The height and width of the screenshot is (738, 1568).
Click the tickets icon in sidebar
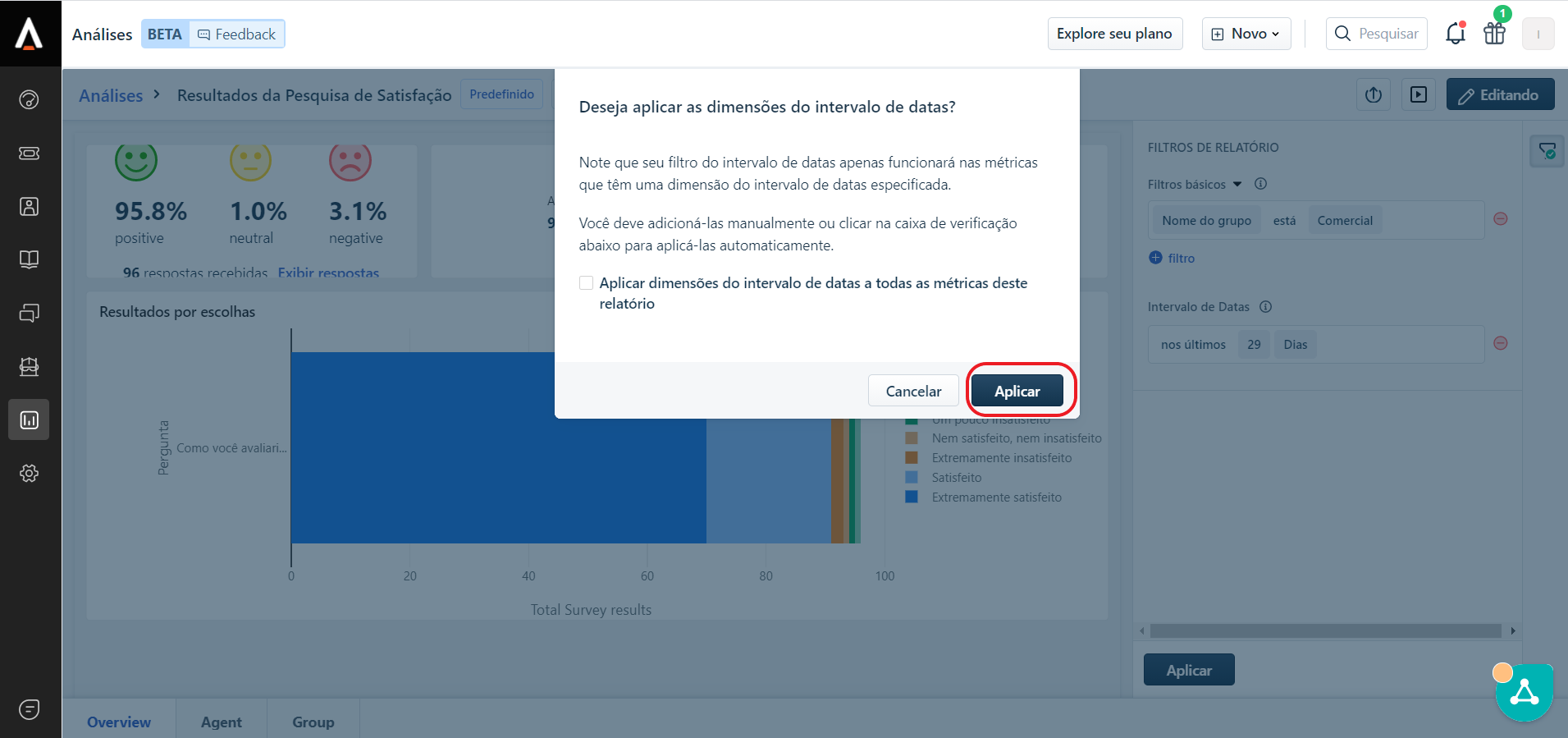(x=29, y=154)
